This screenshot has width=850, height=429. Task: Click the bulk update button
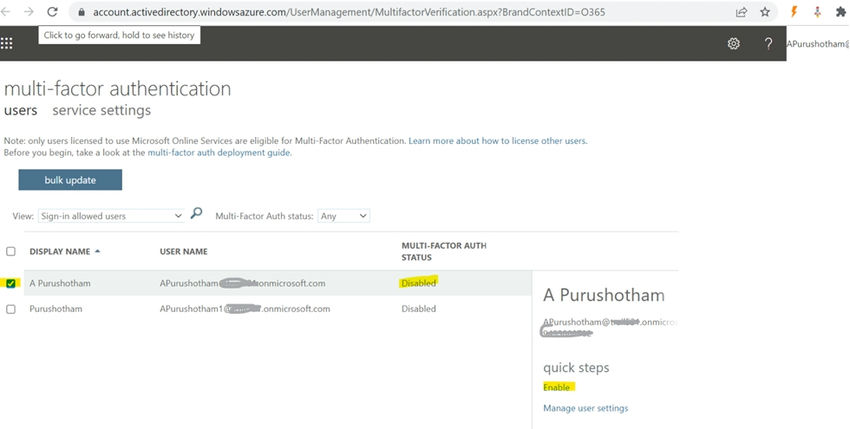coord(70,180)
